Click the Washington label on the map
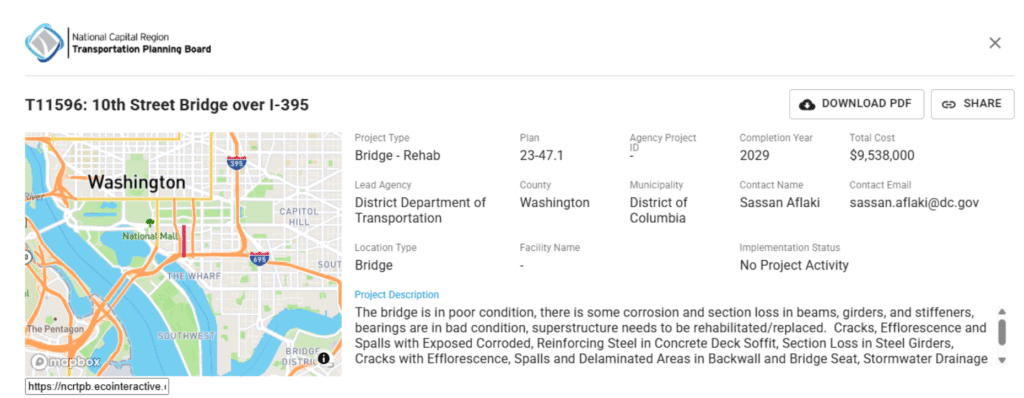 pos(136,182)
